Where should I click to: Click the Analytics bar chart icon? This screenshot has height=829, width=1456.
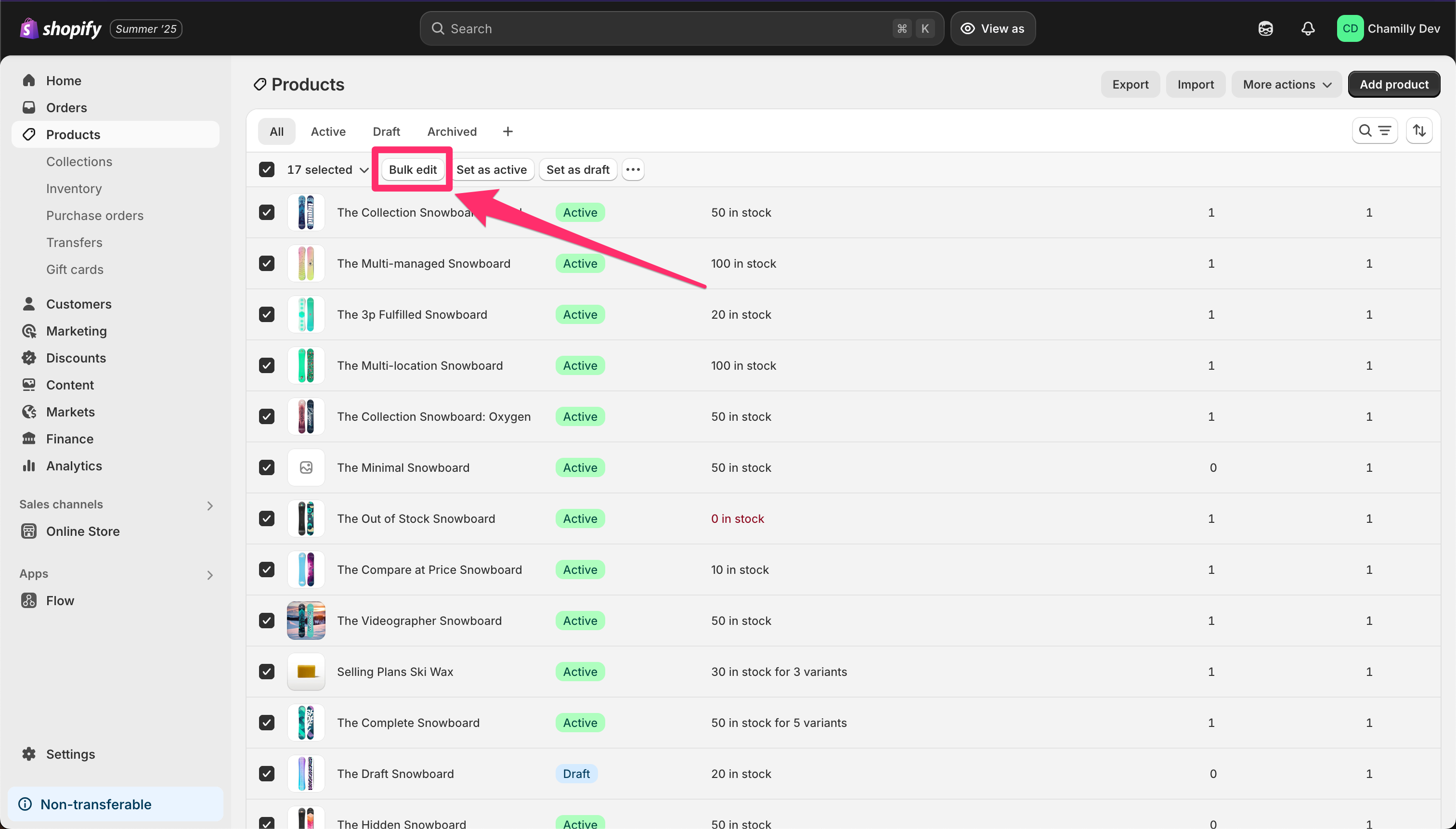click(29, 465)
